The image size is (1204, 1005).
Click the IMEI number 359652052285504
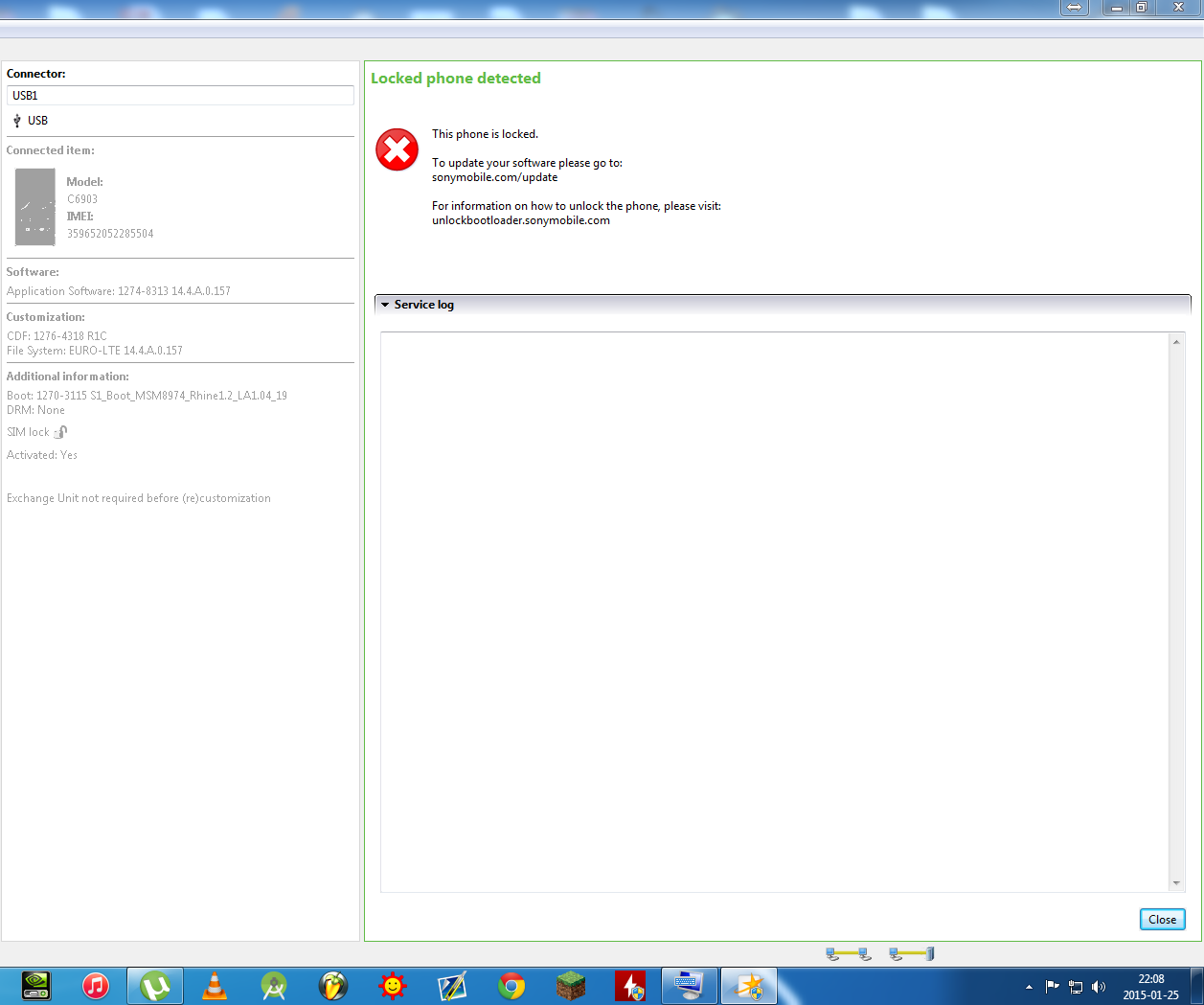[110, 234]
